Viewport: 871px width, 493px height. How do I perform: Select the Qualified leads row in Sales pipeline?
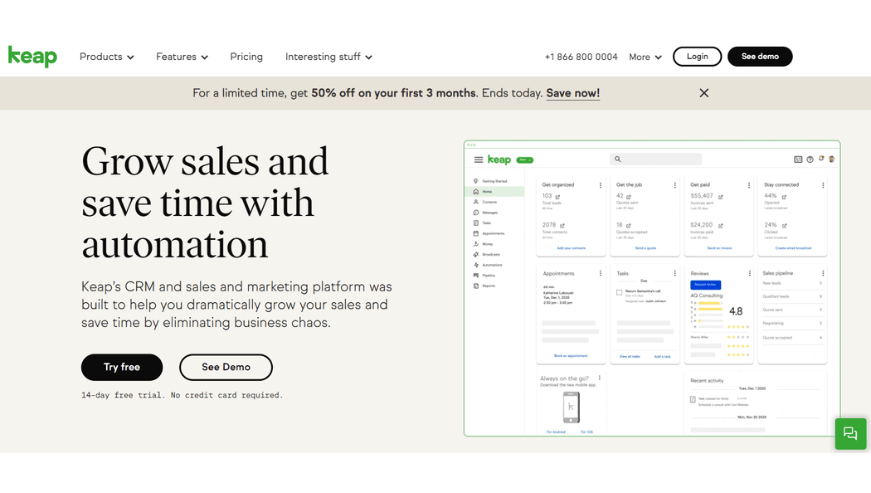(792, 296)
